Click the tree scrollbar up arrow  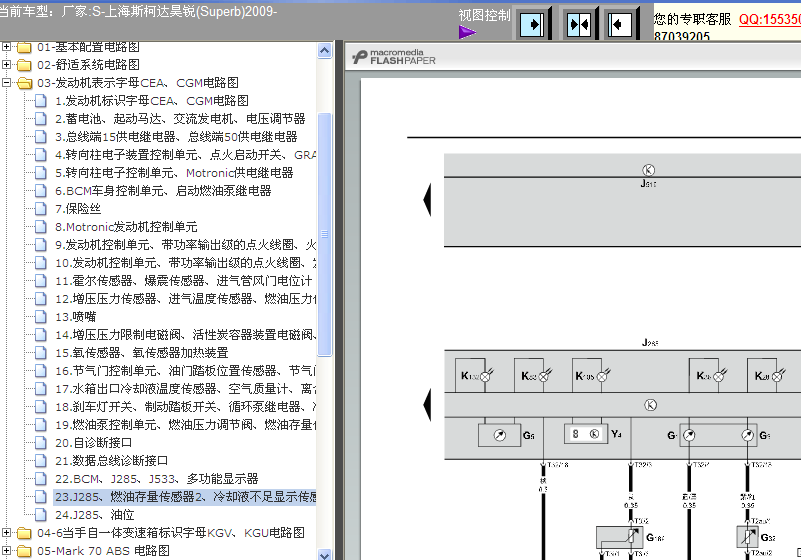click(x=324, y=50)
